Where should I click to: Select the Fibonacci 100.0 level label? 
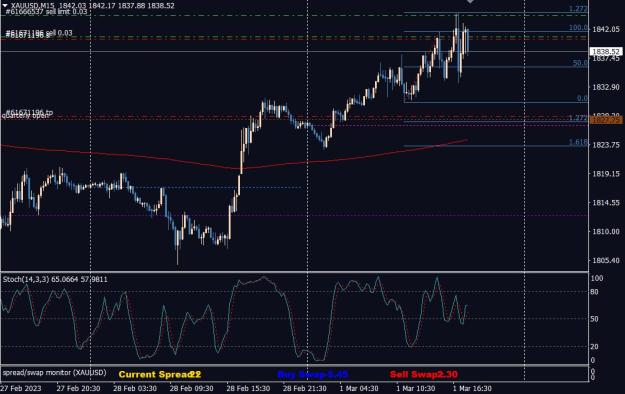pos(578,28)
